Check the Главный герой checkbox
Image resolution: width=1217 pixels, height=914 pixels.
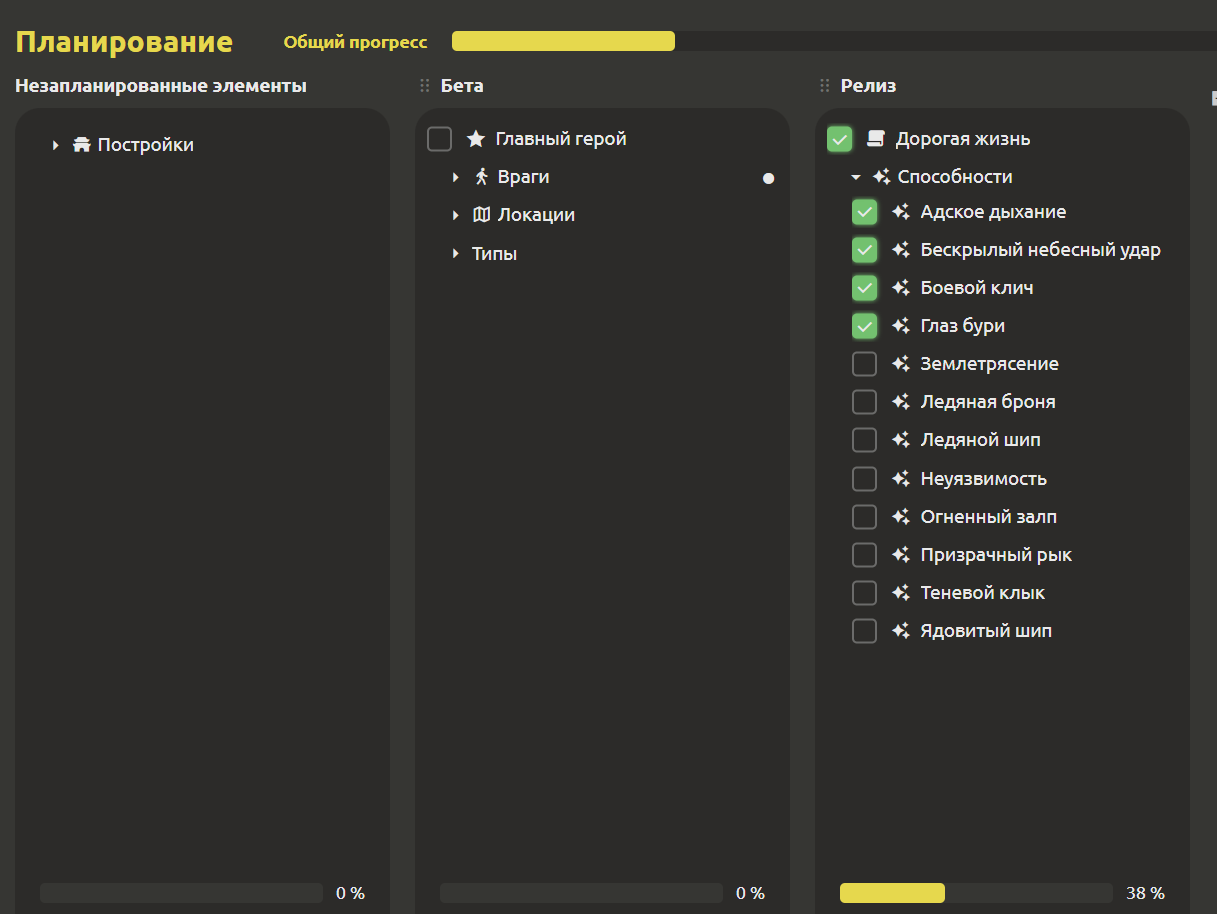pyautogui.click(x=440, y=139)
